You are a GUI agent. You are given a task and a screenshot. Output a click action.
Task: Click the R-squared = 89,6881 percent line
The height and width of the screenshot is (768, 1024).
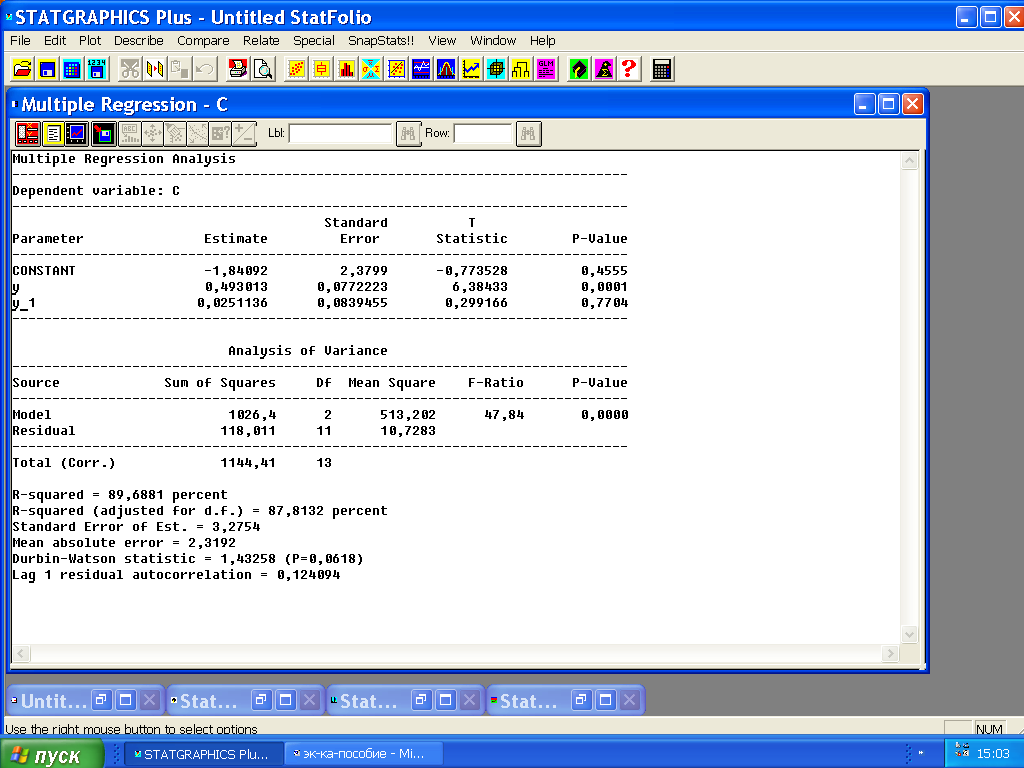120,495
